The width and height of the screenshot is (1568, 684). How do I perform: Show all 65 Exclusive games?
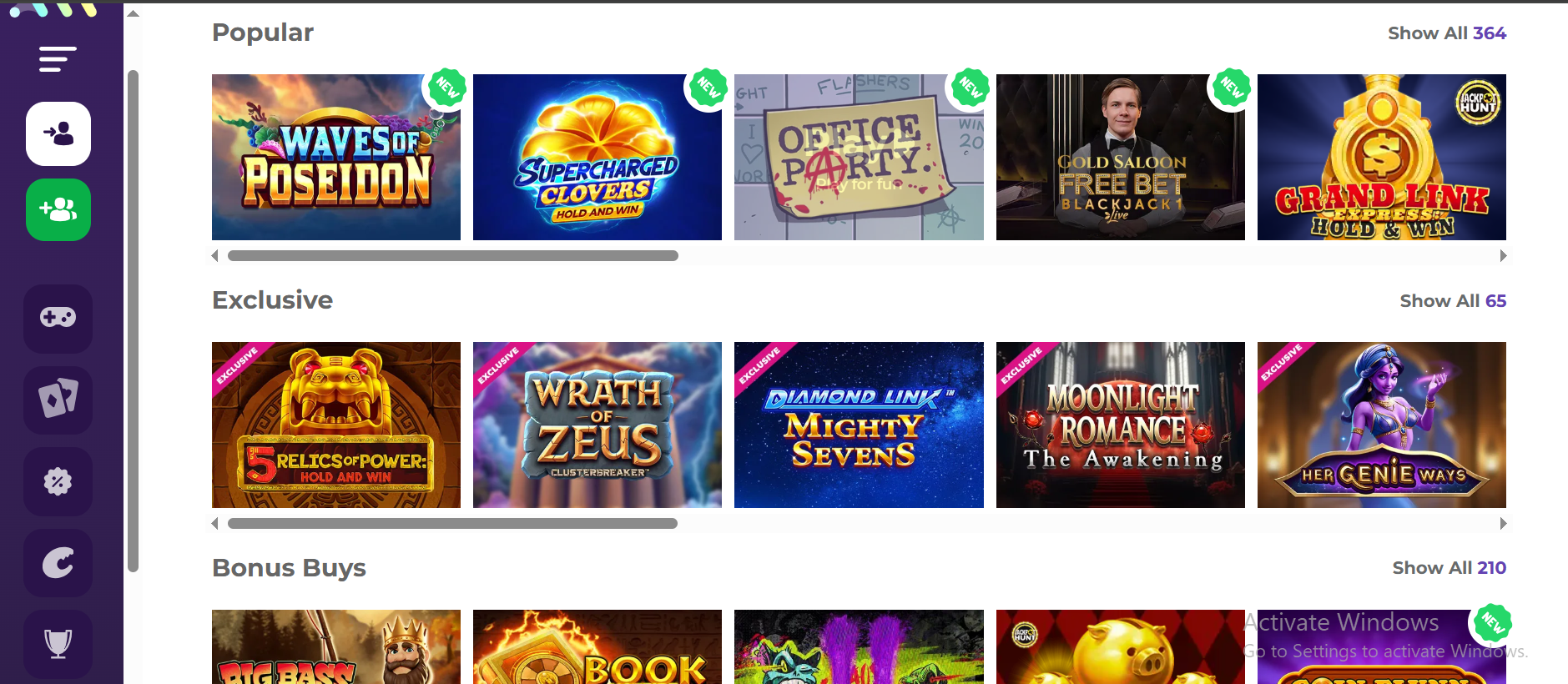tap(1453, 301)
